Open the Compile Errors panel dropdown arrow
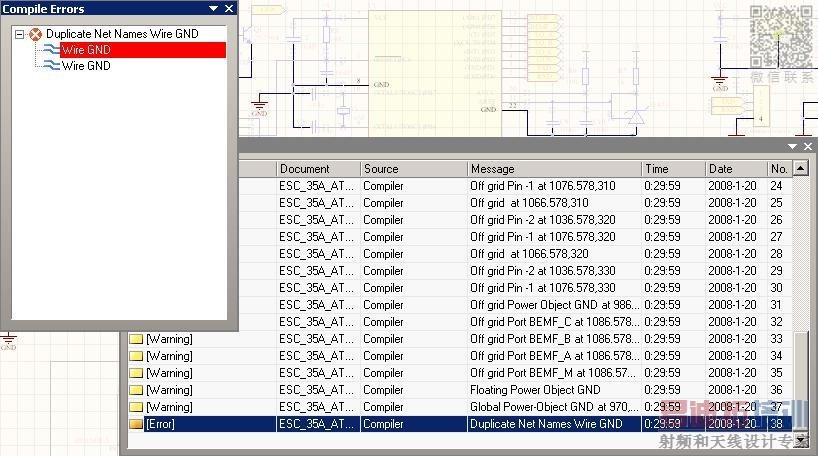Viewport: 818px width, 456px height. click(213, 8)
